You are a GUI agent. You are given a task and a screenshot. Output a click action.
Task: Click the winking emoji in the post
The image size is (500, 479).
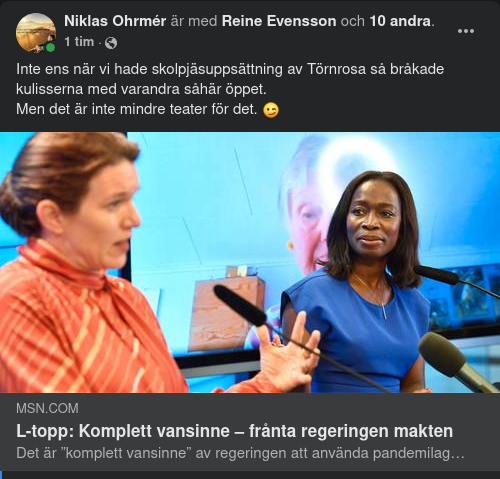271,110
